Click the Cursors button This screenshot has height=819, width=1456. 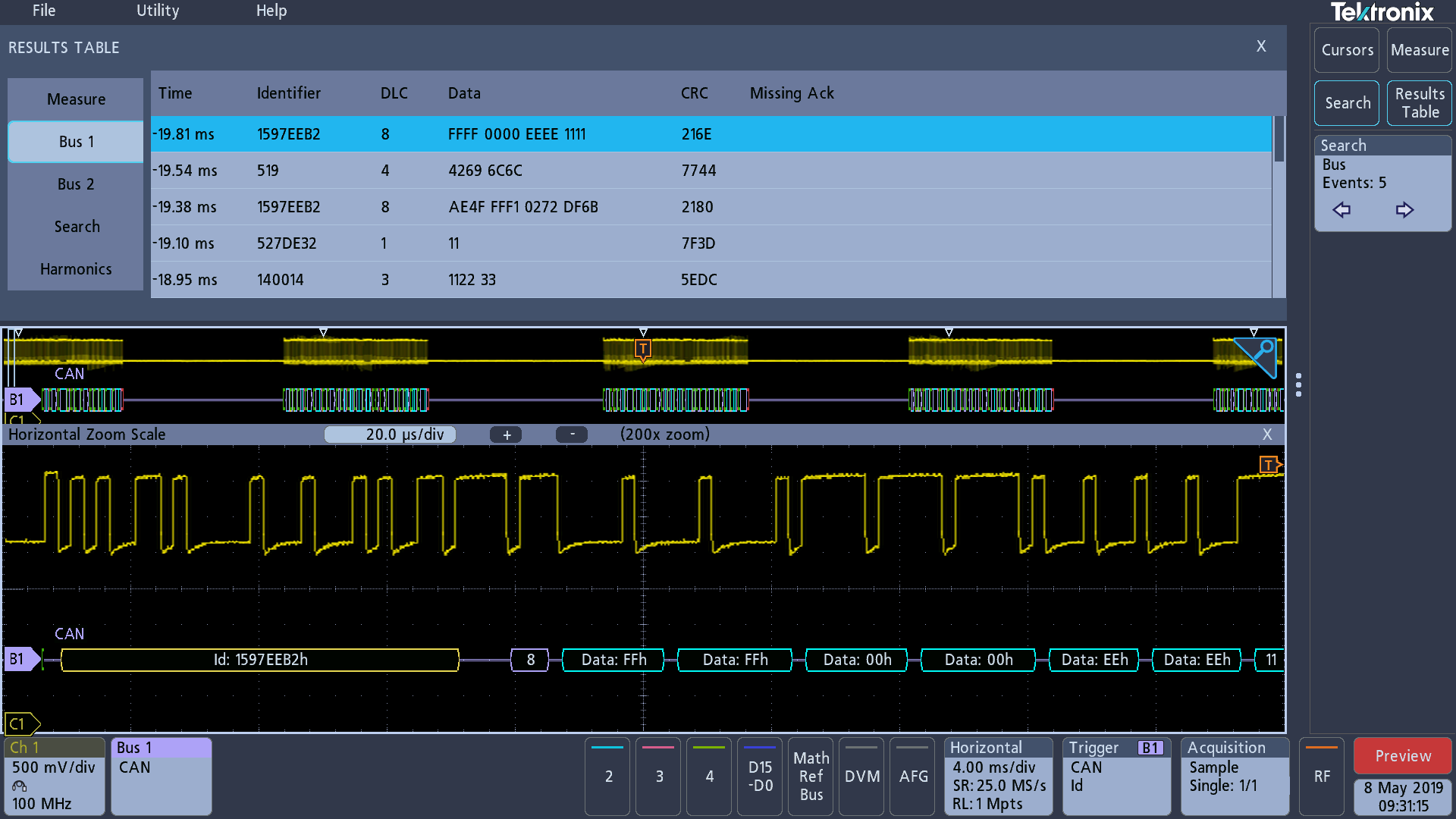pos(1347,50)
